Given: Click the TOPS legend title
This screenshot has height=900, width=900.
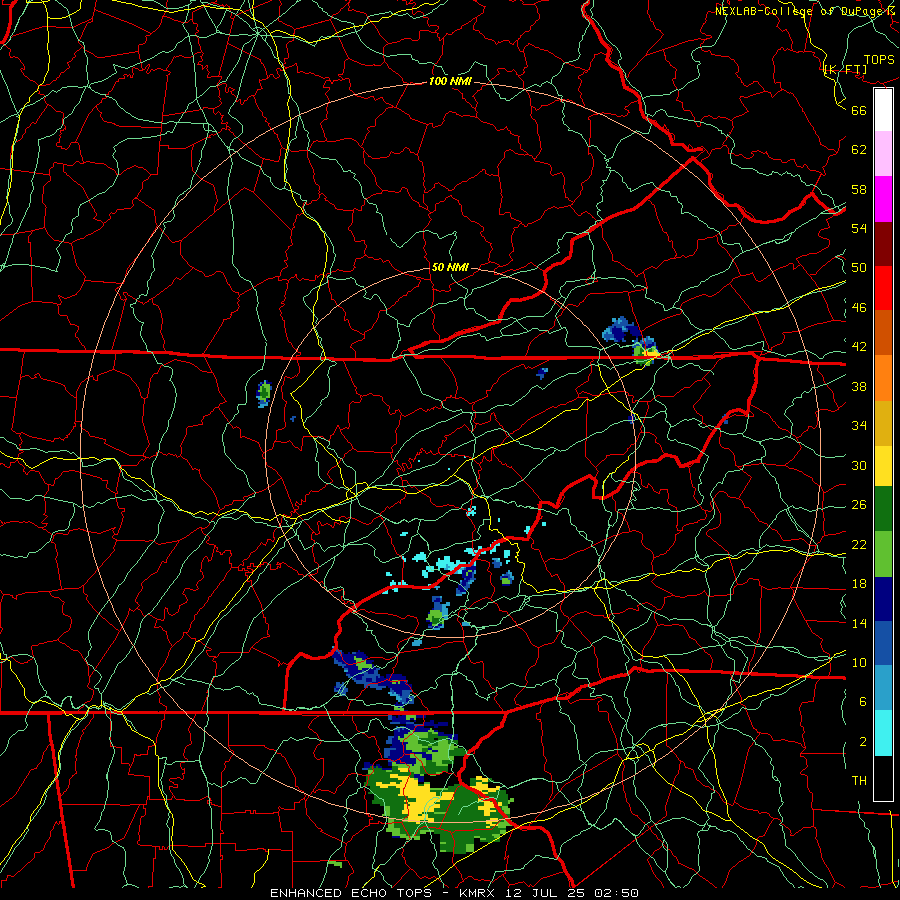Looking at the screenshot, I should (879, 60).
